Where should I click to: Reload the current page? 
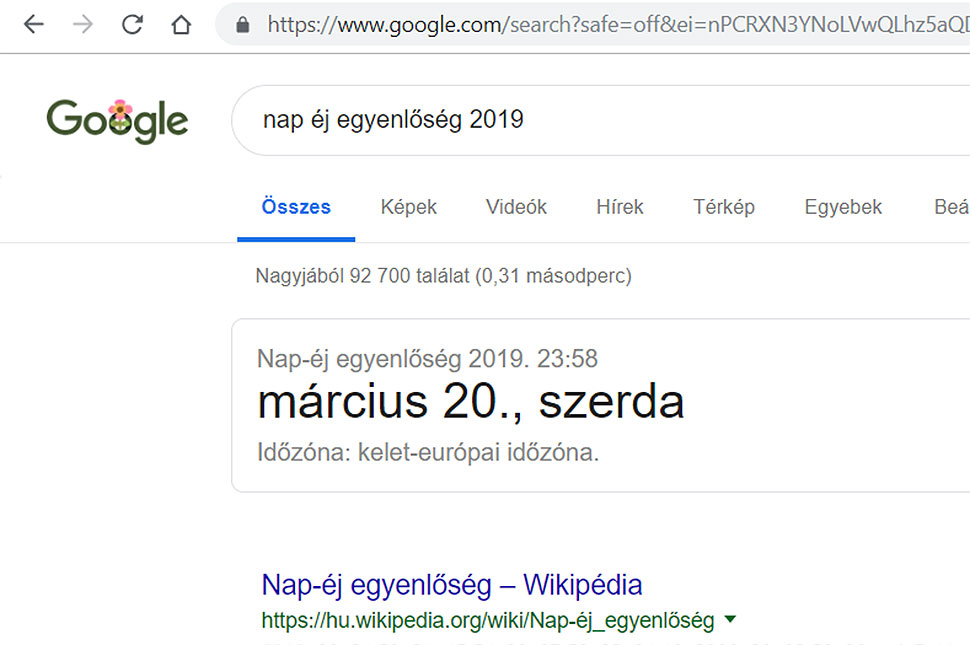click(x=132, y=25)
